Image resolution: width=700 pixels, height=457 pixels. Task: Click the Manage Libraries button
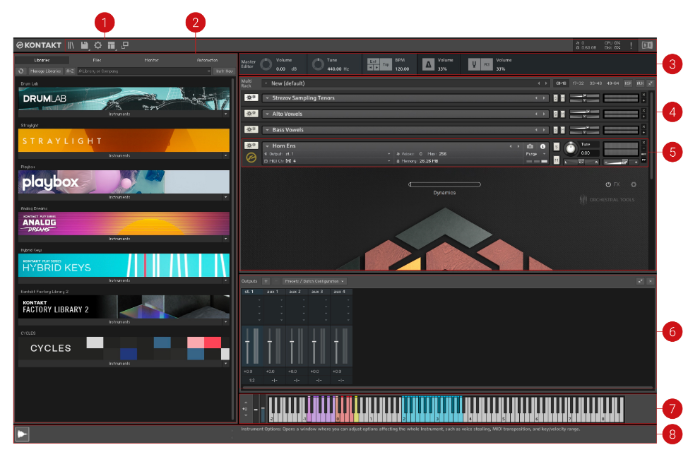(x=45, y=71)
